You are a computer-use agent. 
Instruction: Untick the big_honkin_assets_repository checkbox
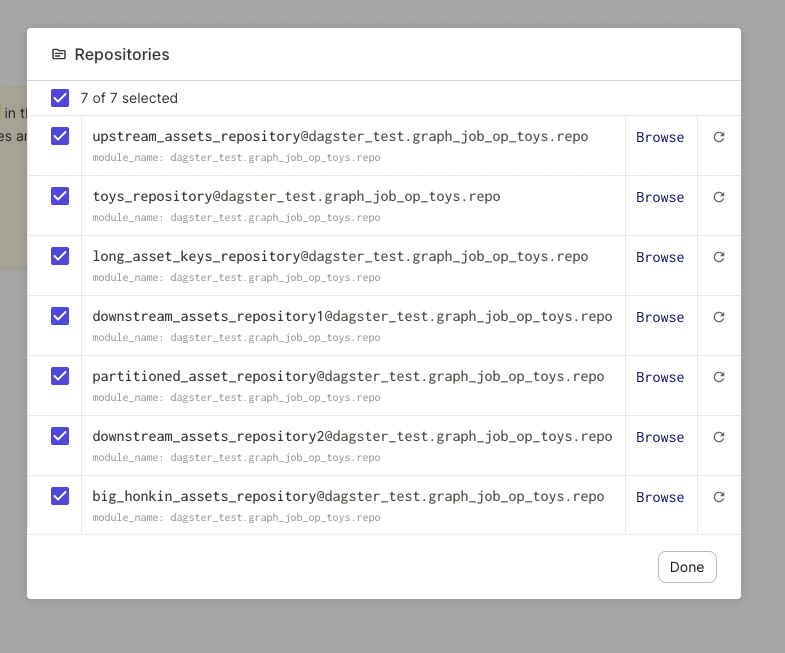(60, 496)
